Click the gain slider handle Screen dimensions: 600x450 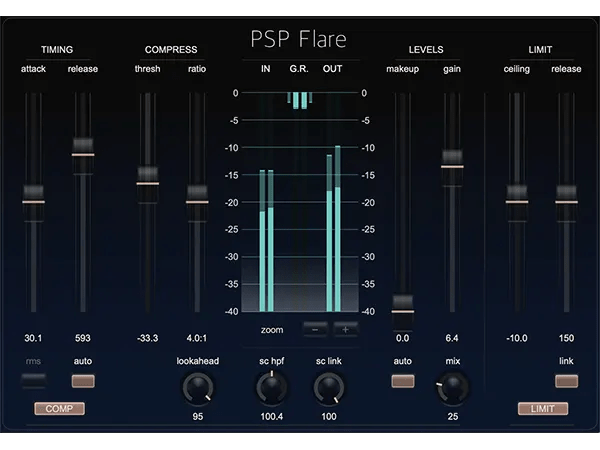click(x=452, y=166)
